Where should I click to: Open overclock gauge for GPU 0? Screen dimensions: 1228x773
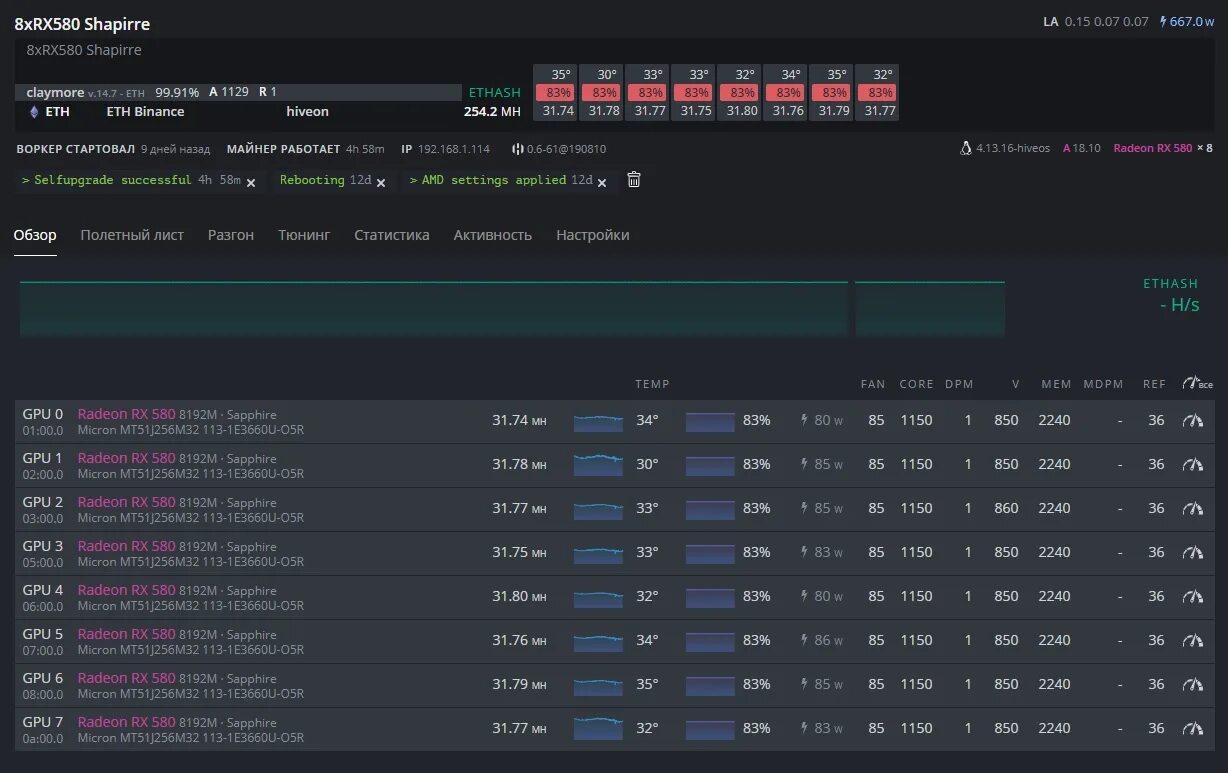click(x=1192, y=420)
